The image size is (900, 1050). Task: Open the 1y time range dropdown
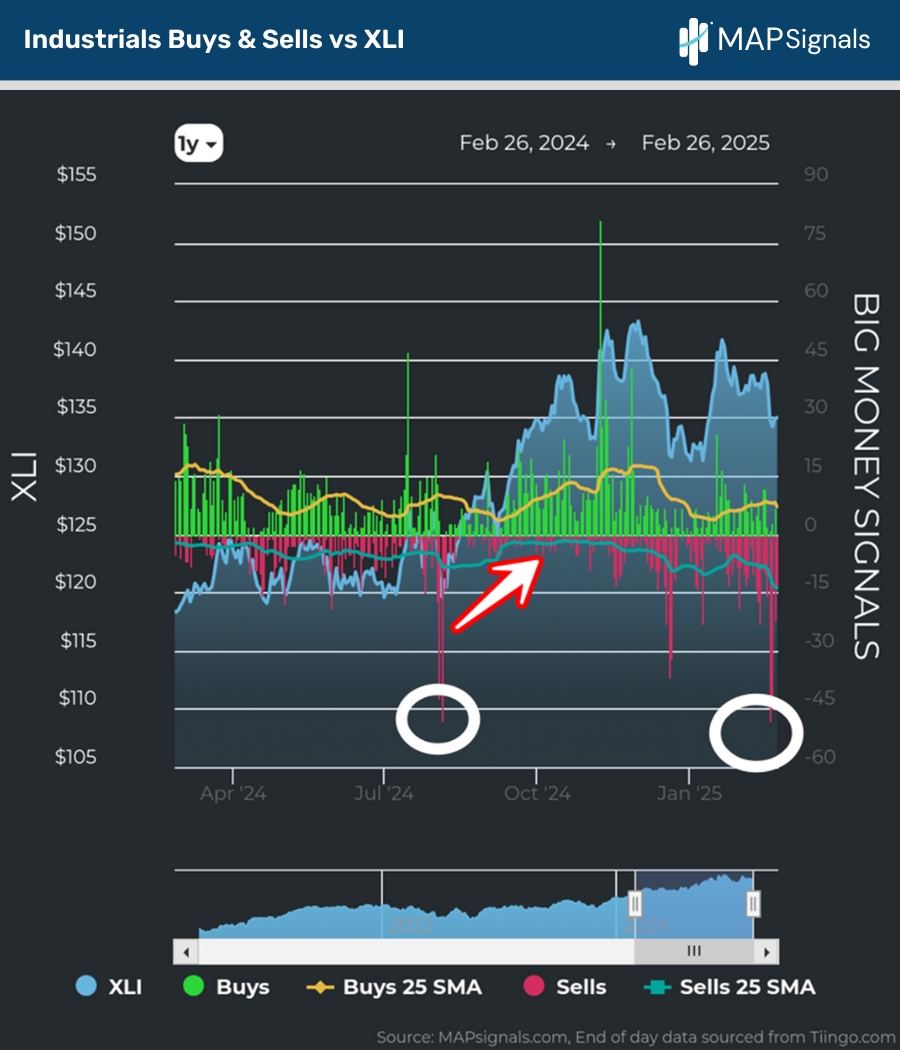[198, 143]
